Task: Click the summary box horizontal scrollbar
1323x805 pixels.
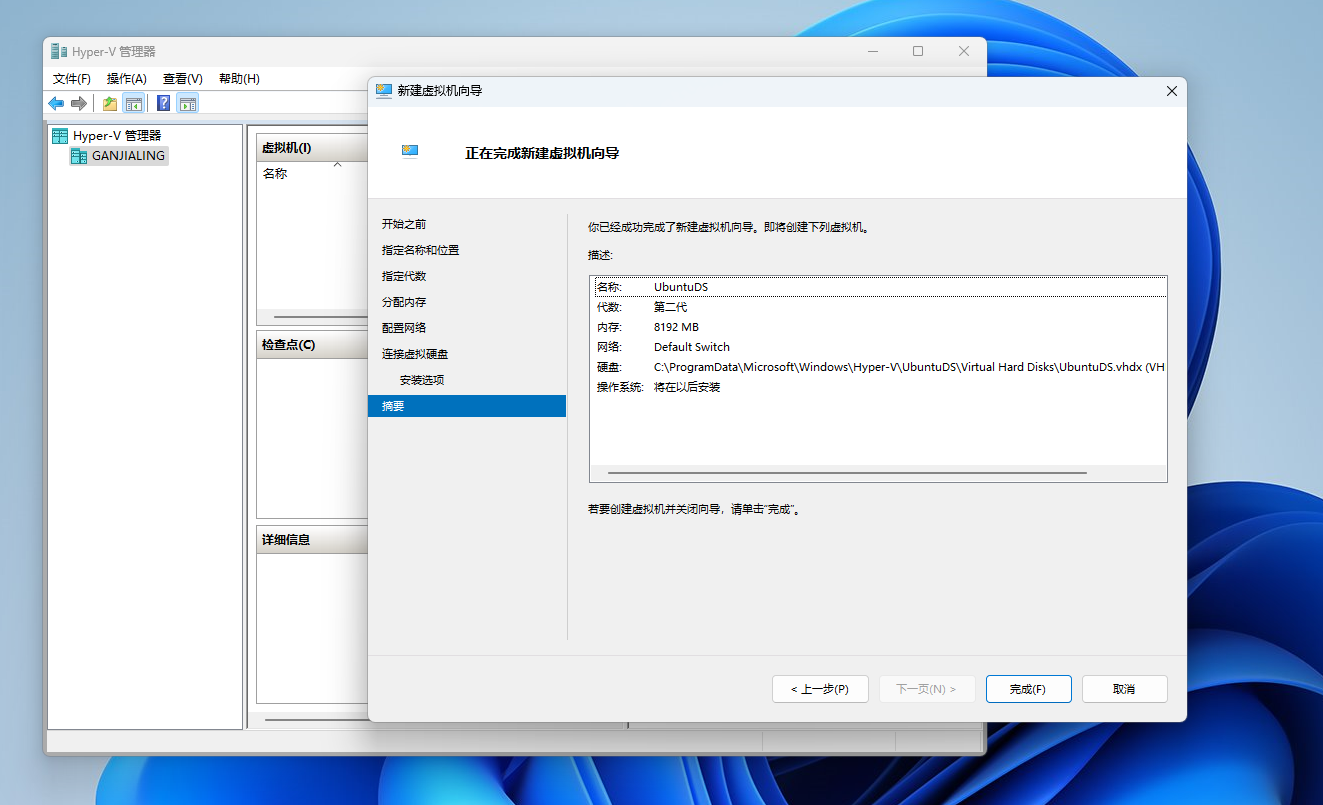Action: (x=847, y=473)
